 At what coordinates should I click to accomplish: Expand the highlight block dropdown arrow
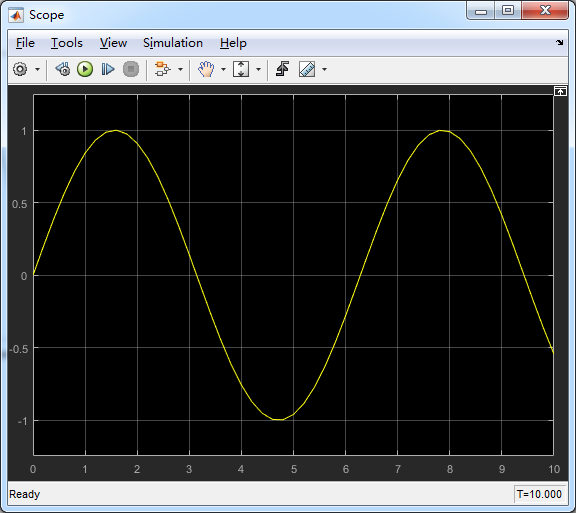(x=180, y=69)
